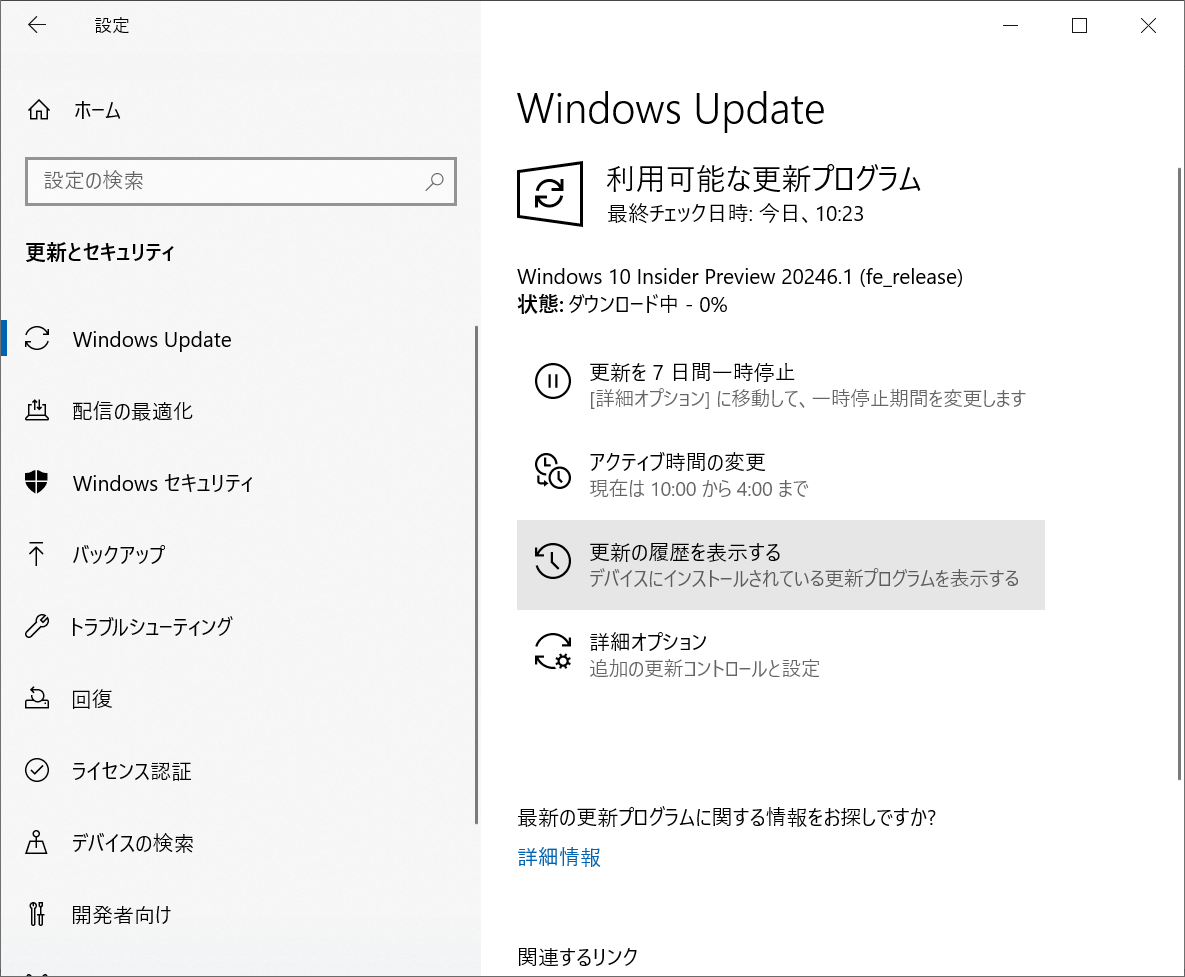The width and height of the screenshot is (1185, 977).
Task: Click the 関連するリンク heading
Action: click(x=577, y=957)
